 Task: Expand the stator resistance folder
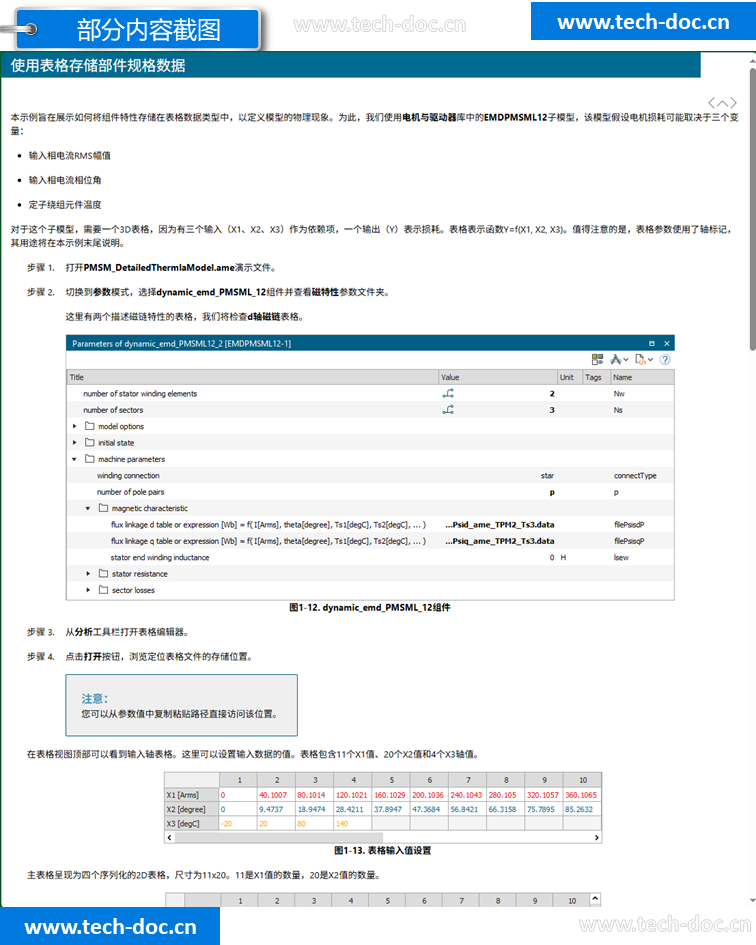[88, 574]
